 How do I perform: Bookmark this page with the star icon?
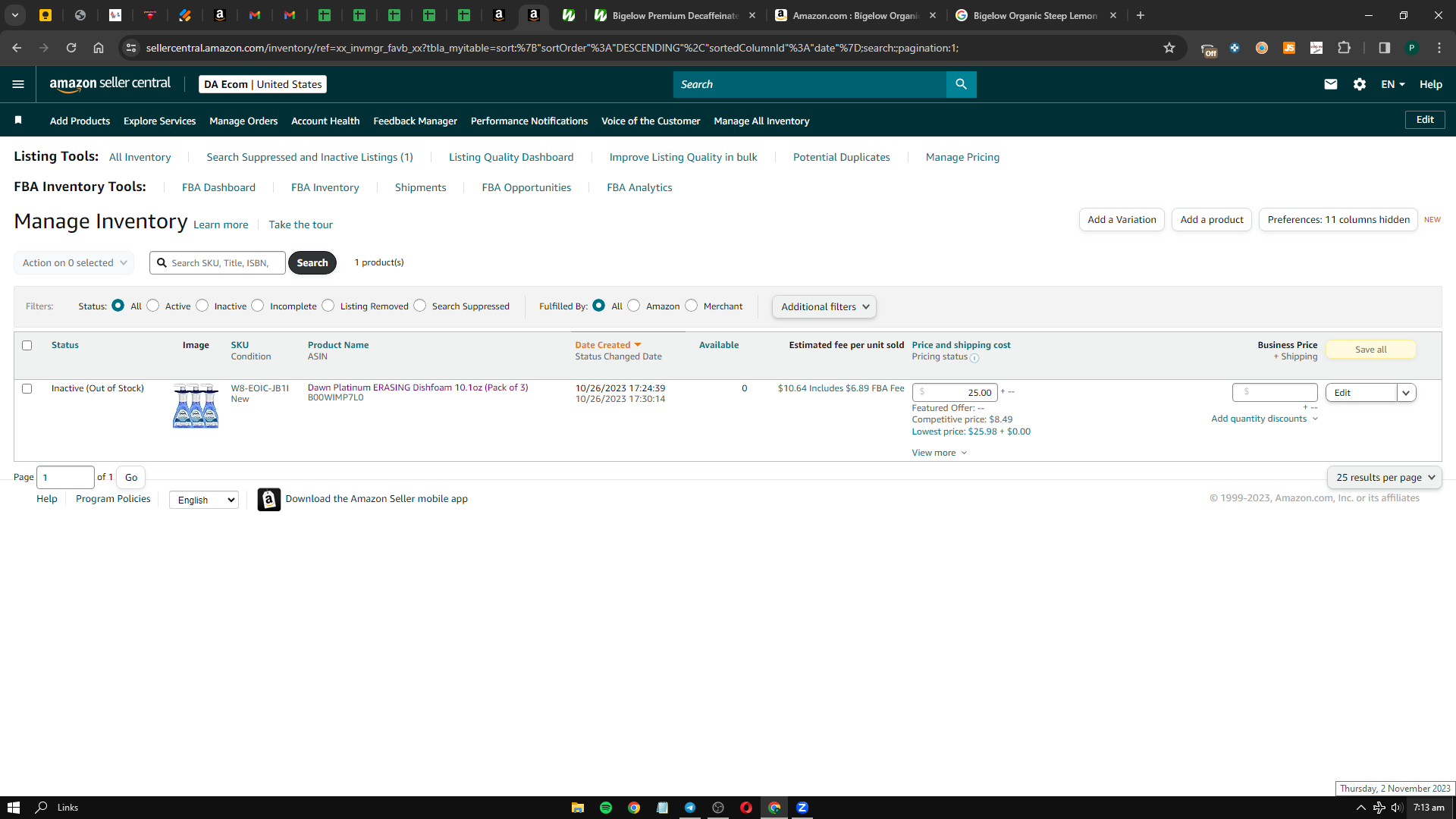[1169, 48]
